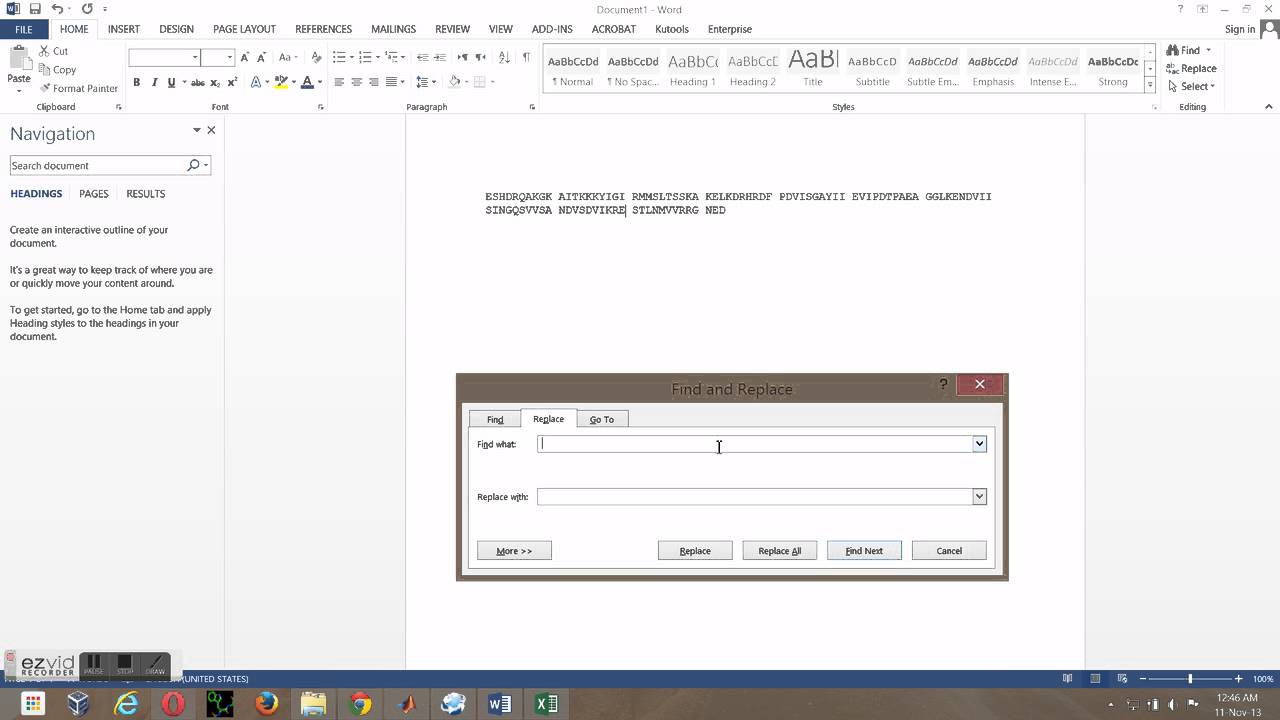Viewport: 1280px width, 720px height.
Task: Click into the Find what field
Action: [x=755, y=444]
